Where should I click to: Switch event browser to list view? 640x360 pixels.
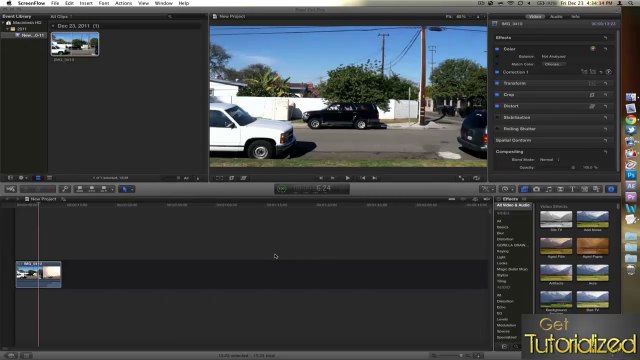pos(49,178)
